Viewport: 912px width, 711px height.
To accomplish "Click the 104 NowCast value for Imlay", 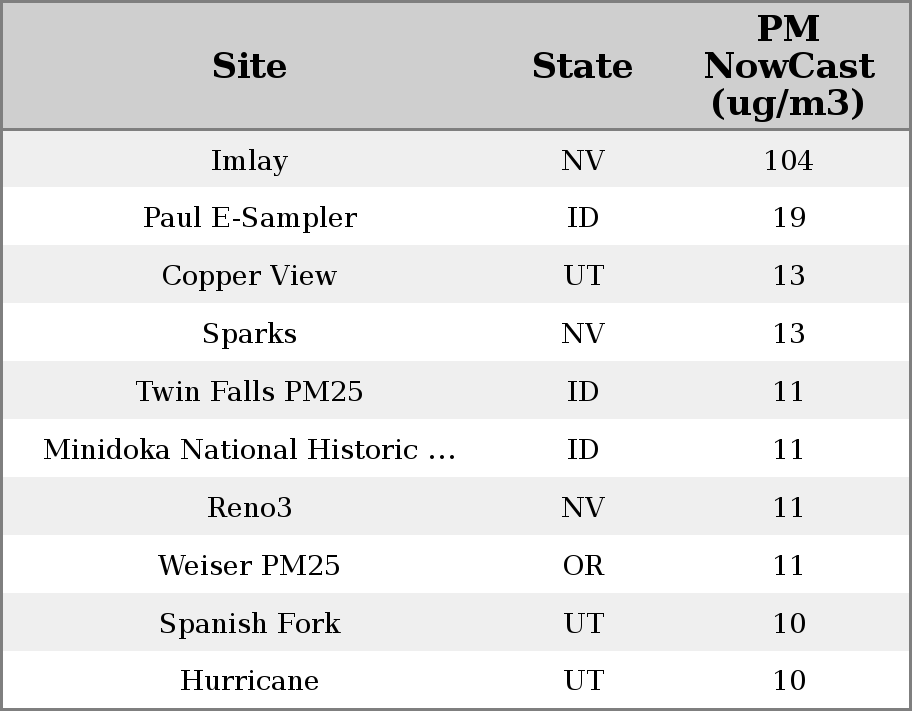I will point(788,161).
